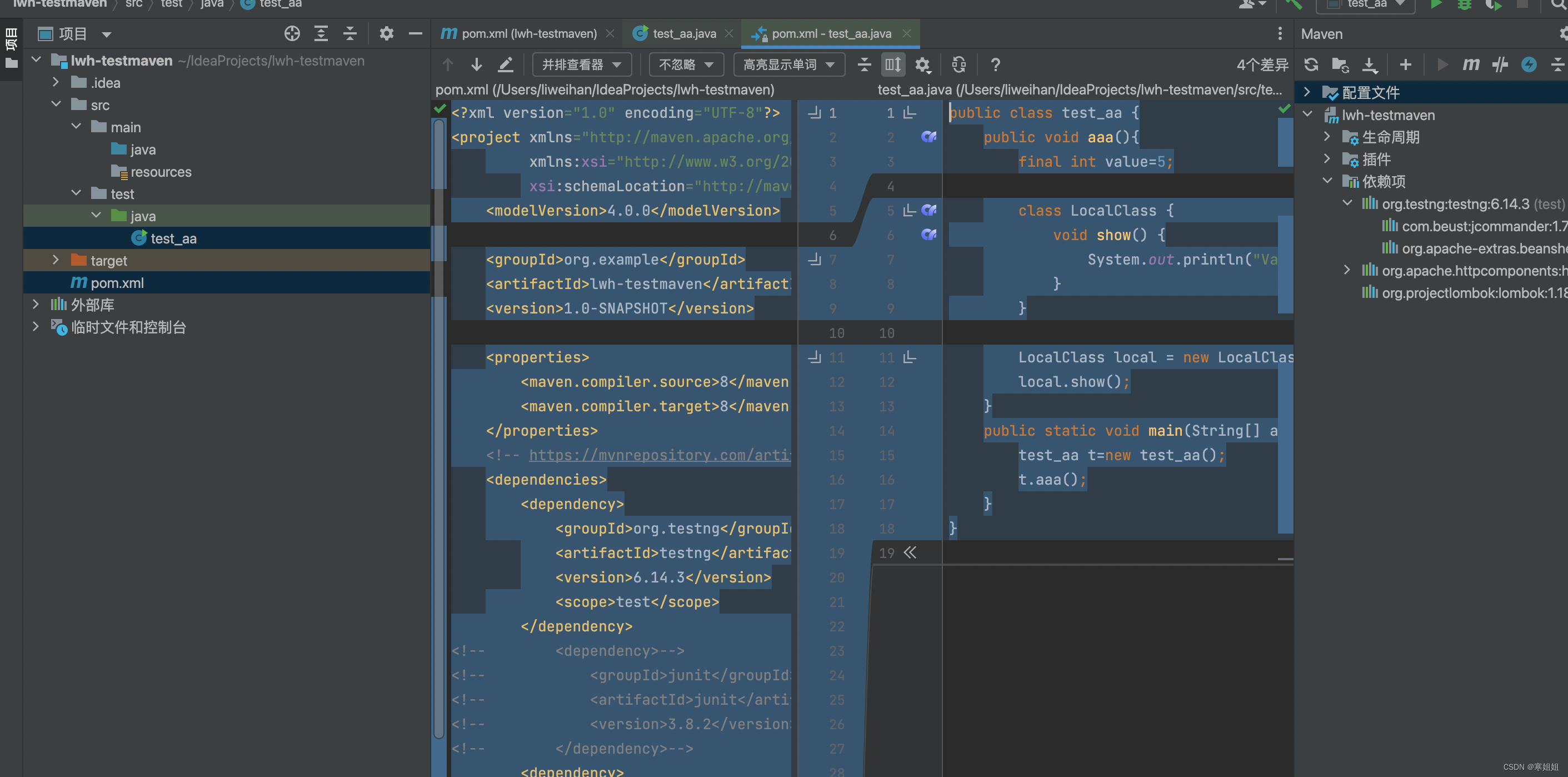
Task: Collapse 依赖项 in Maven tree
Action: coord(1327,181)
